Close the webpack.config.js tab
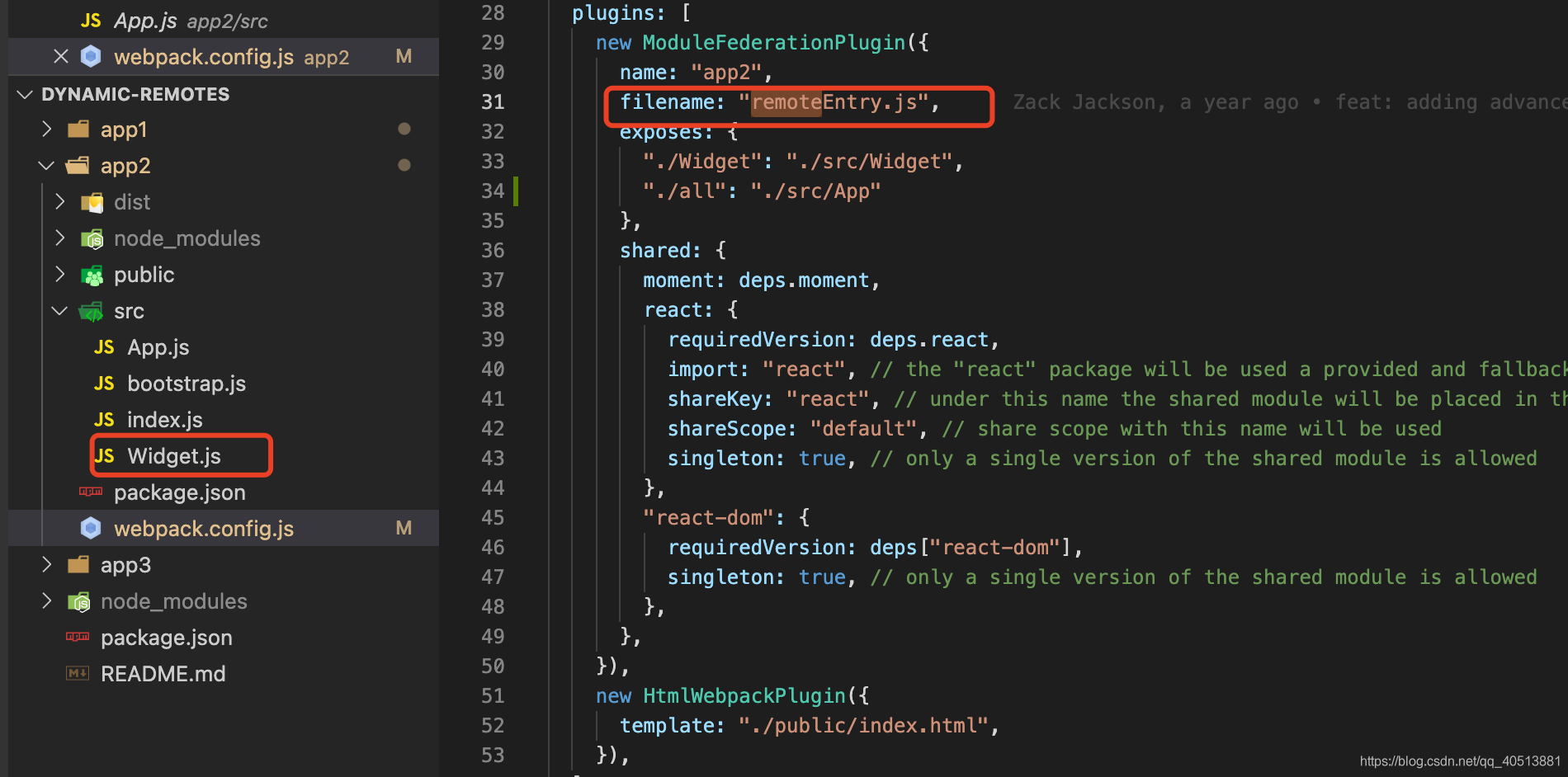The image size is (1568, 777). [x=61, y=56]
